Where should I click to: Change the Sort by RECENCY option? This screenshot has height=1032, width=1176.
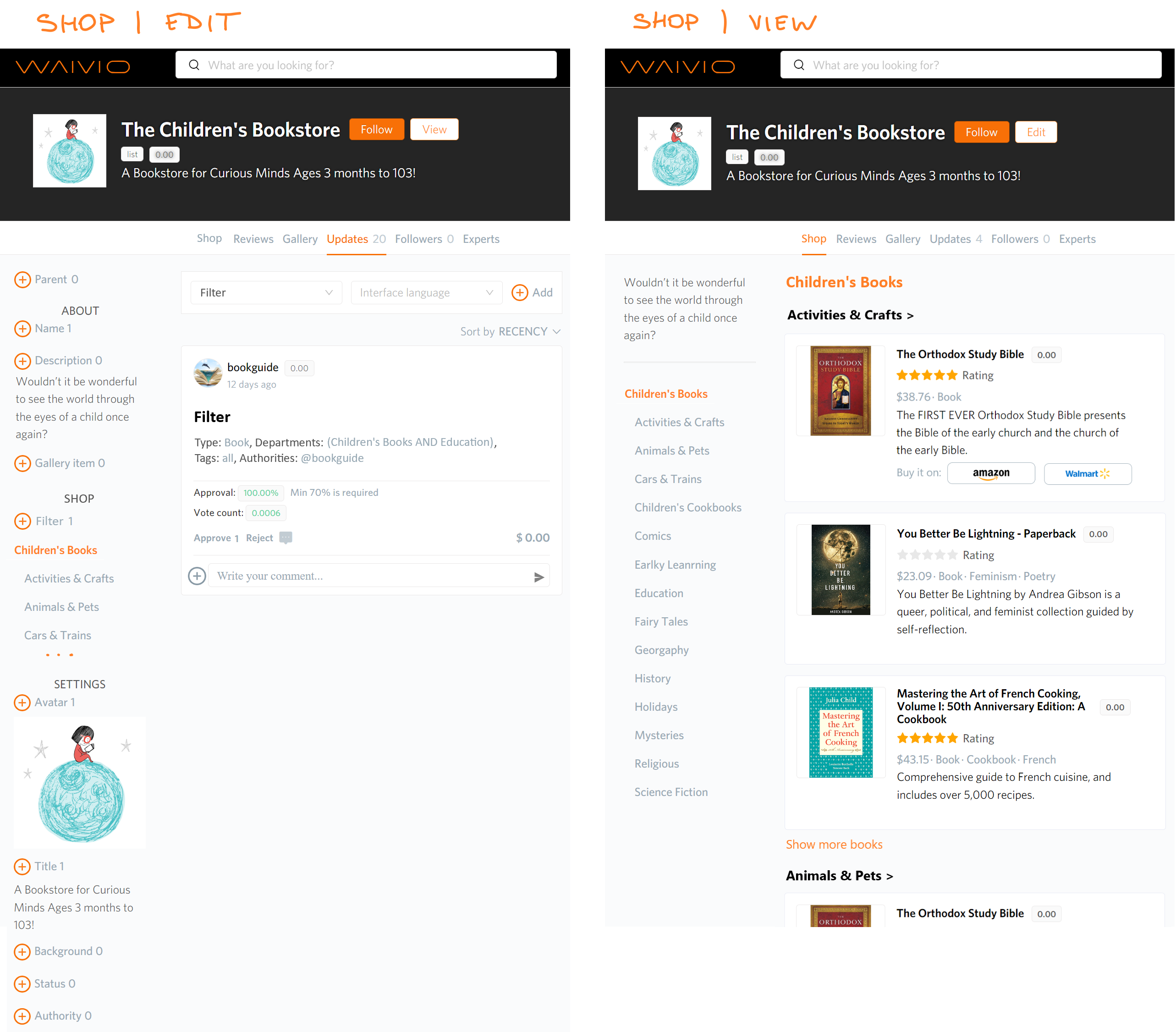click(x=510, y=332)
